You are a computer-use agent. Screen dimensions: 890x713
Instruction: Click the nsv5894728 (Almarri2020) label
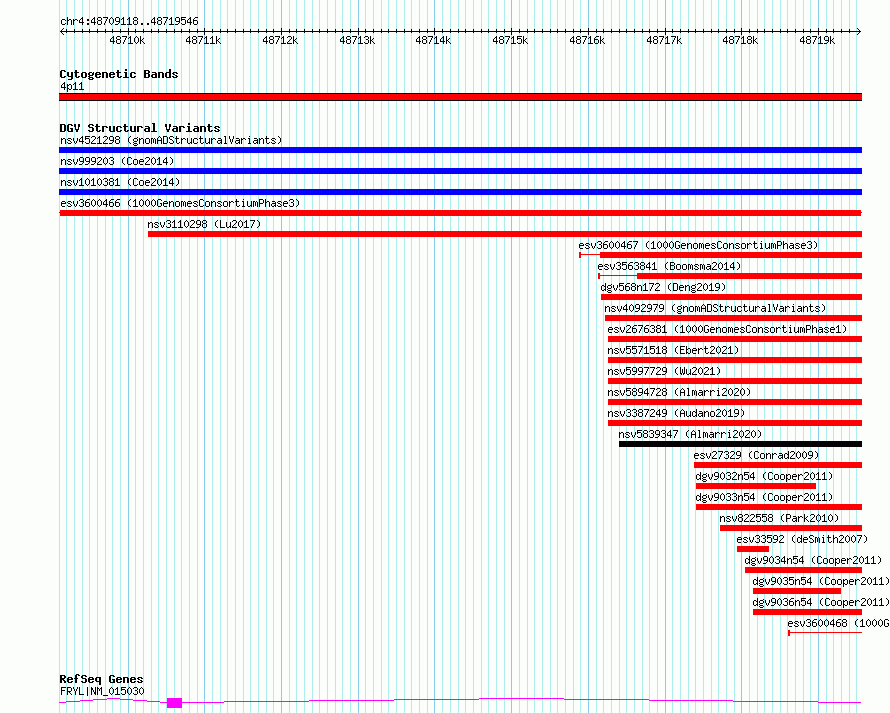(x=679, y=392)
